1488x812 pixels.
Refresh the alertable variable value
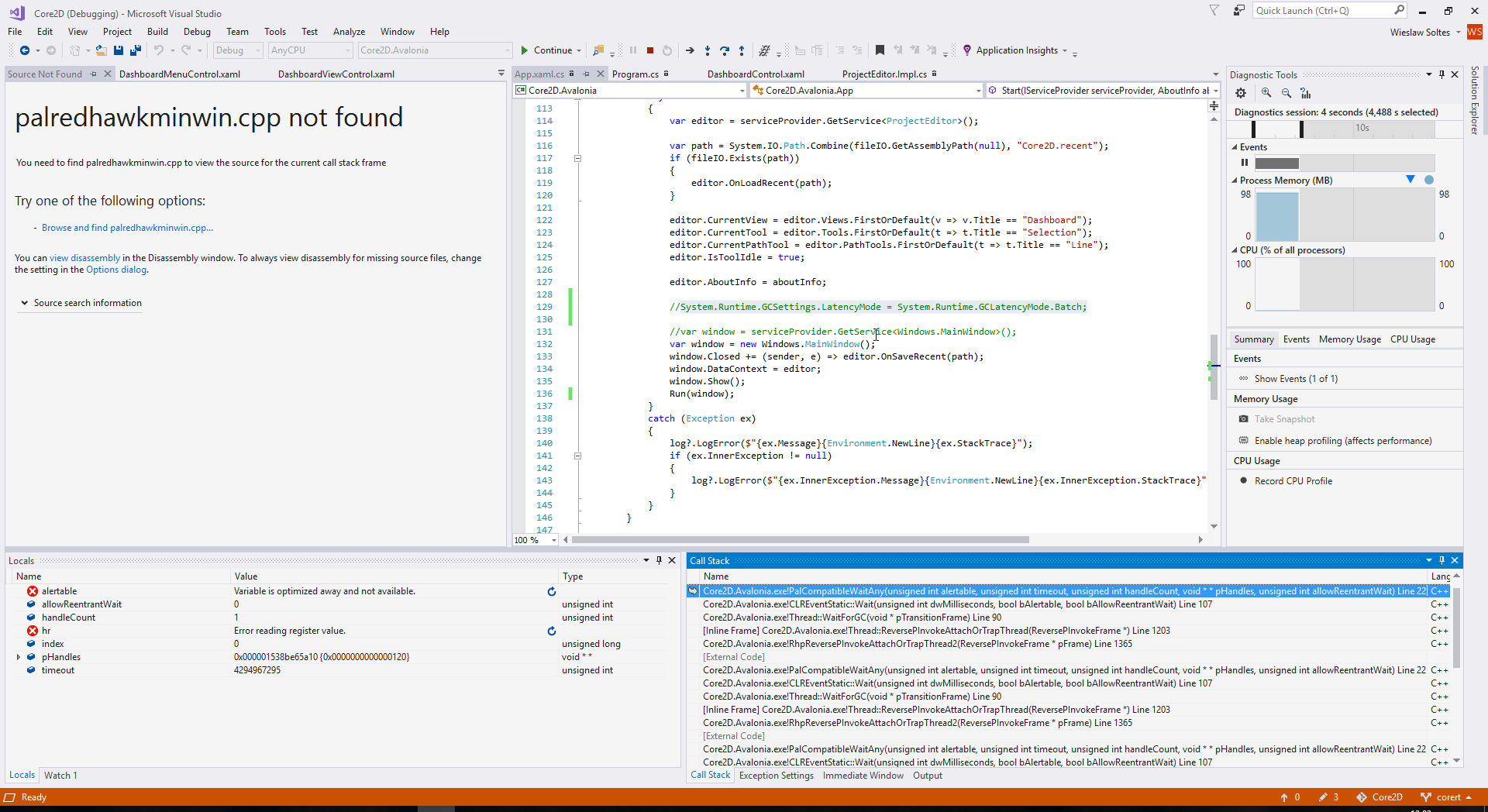[x=552, y=591]
